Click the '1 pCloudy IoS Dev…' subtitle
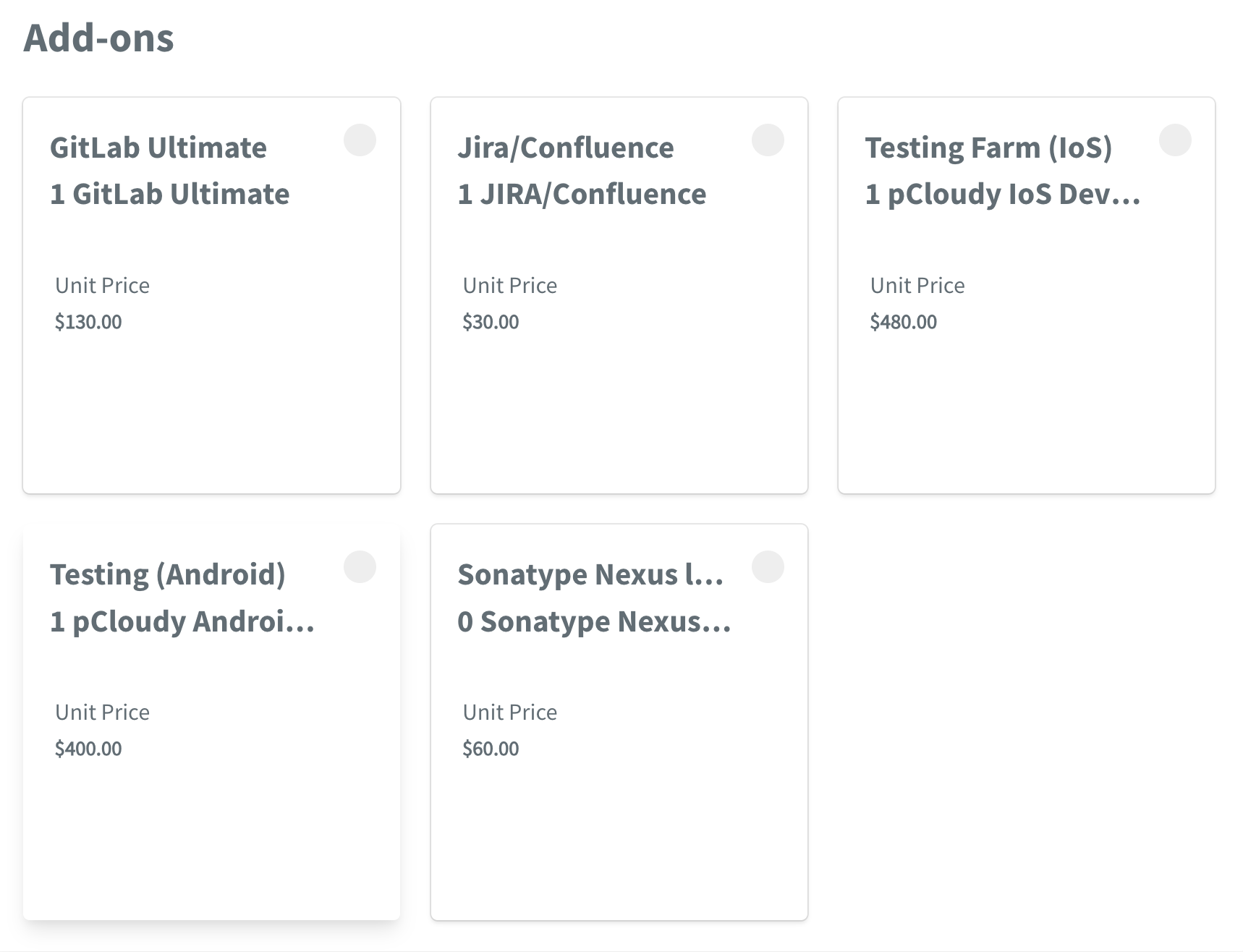Viewport: 1243px width, 952px height. 1003,194
